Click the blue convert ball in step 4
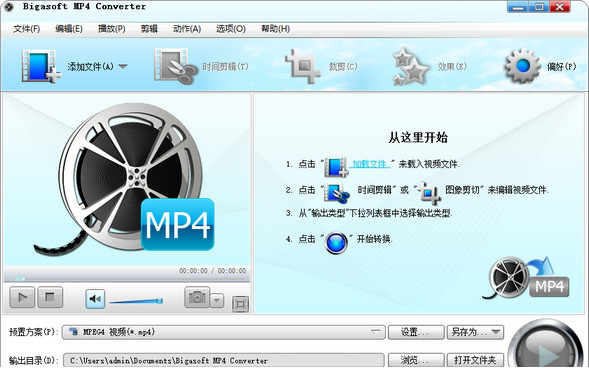This screenshot has width=589, height=381. [336, 242]
